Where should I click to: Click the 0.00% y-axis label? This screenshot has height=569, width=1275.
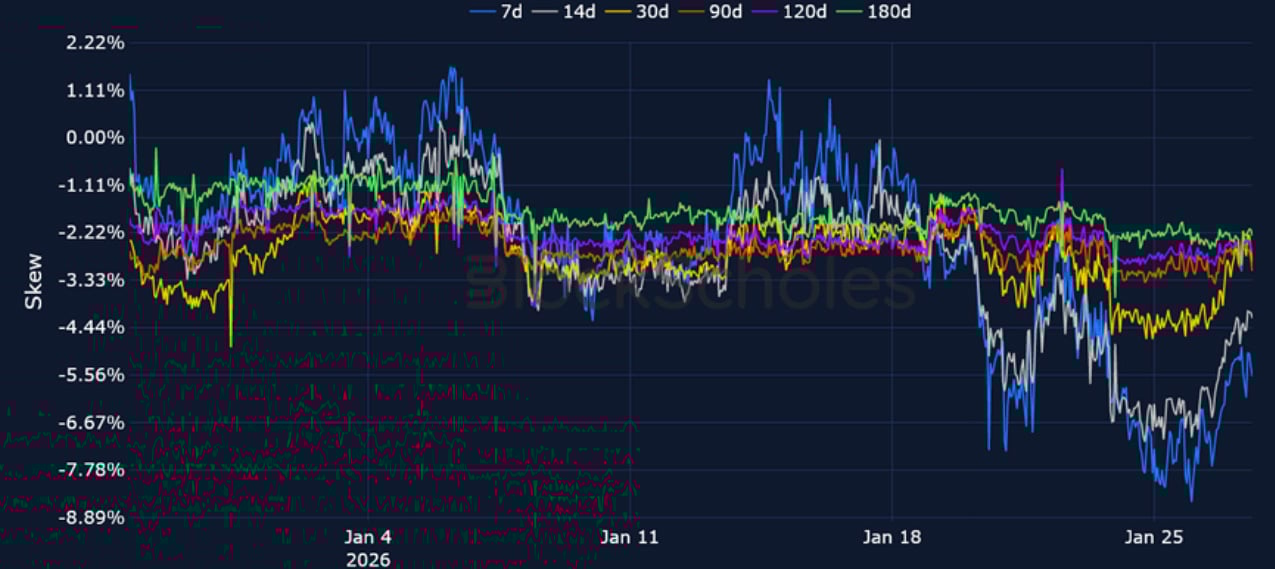click(x=95, y=138)
